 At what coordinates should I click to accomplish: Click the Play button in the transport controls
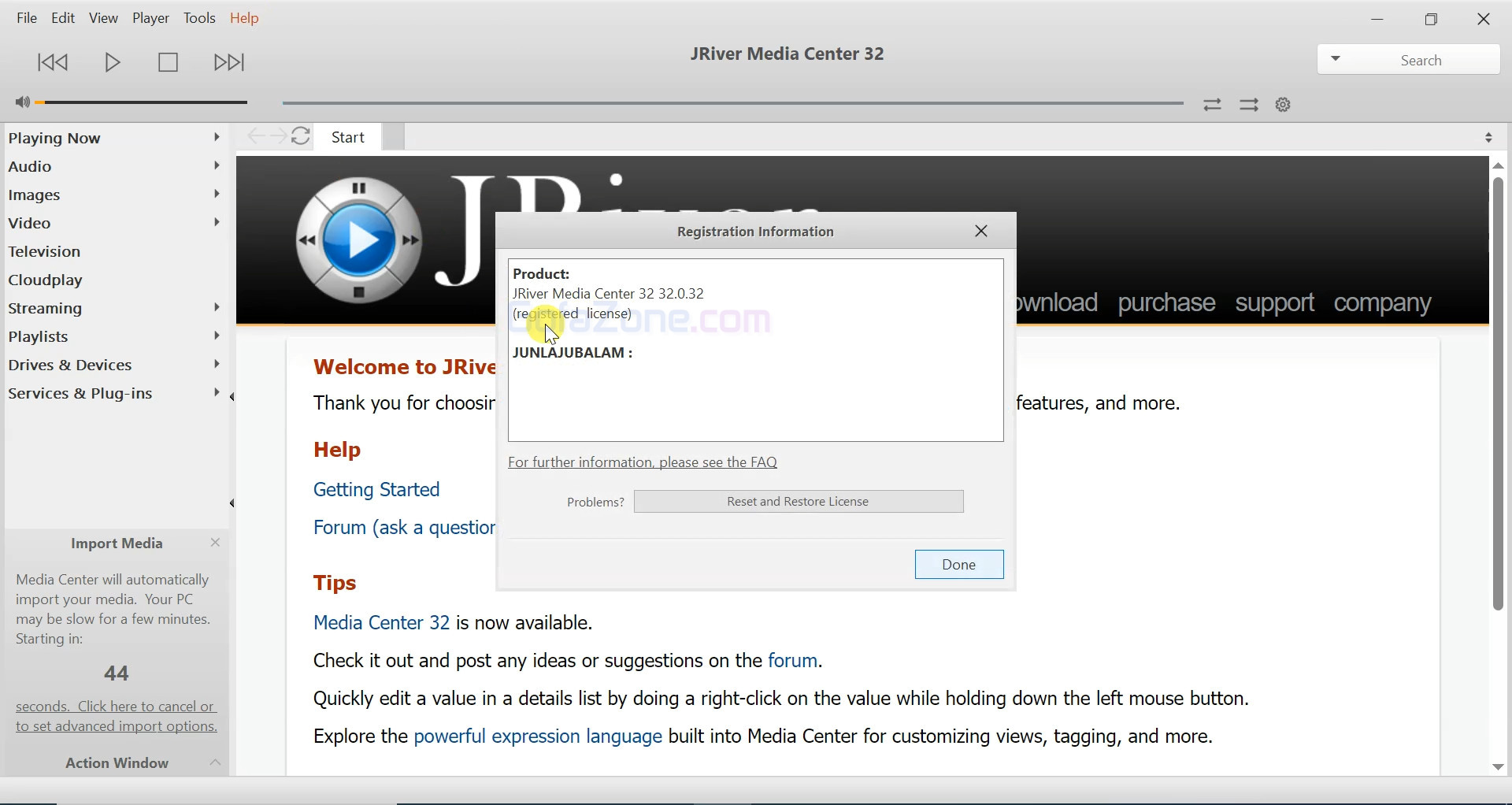(x=113, y=63)
